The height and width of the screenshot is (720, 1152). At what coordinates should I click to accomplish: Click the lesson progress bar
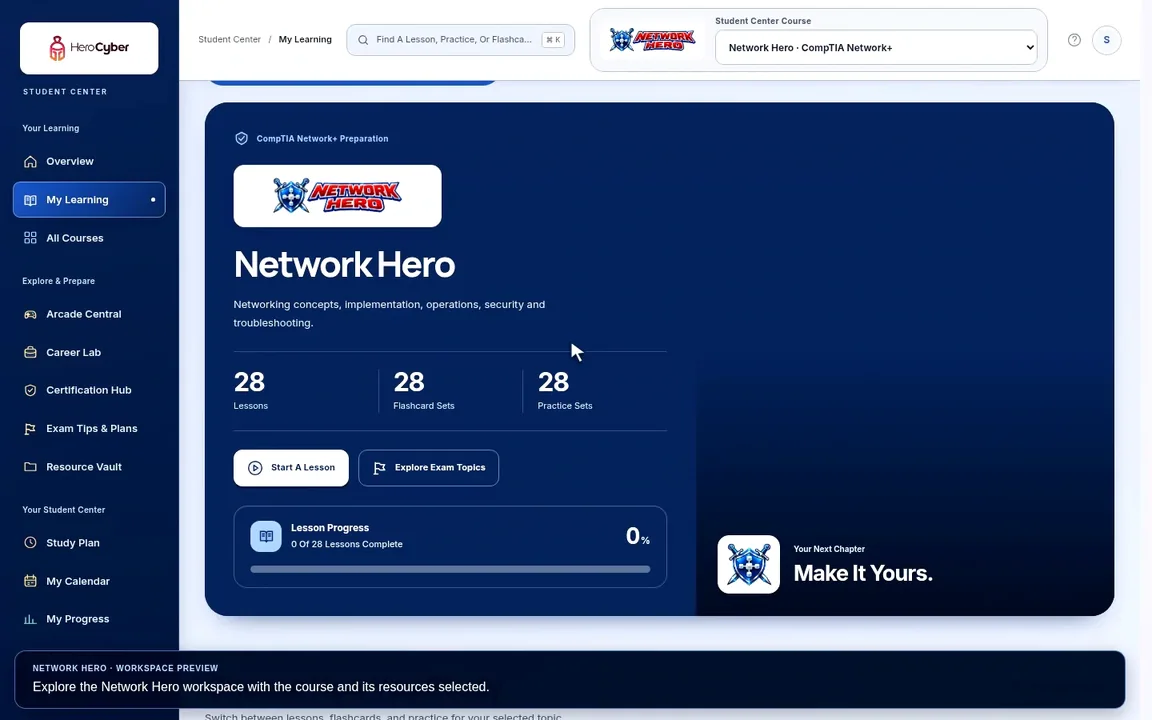coord(450,569)
